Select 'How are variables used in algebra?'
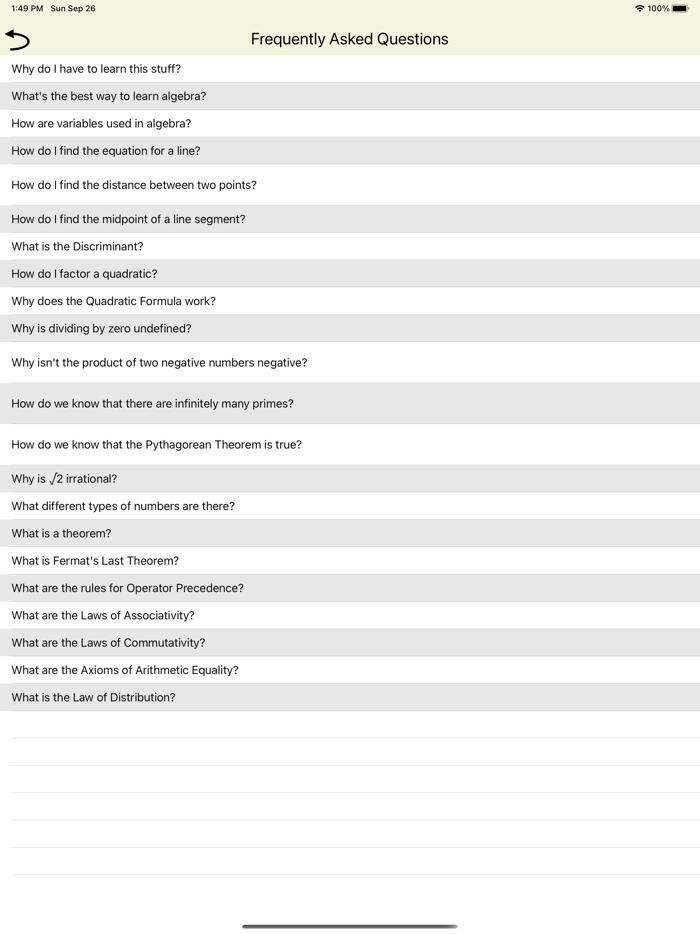This screenshot has height=934, width=700. 101,124
